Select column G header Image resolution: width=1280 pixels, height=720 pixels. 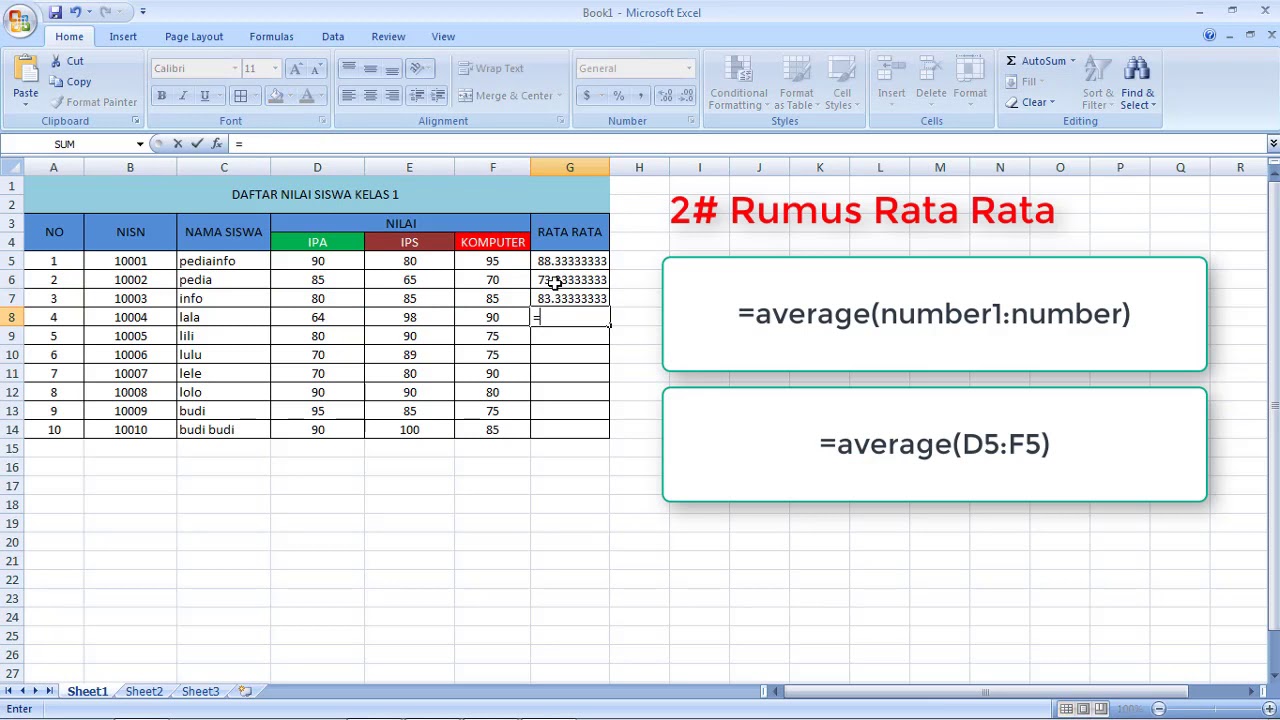pos(570,167)
